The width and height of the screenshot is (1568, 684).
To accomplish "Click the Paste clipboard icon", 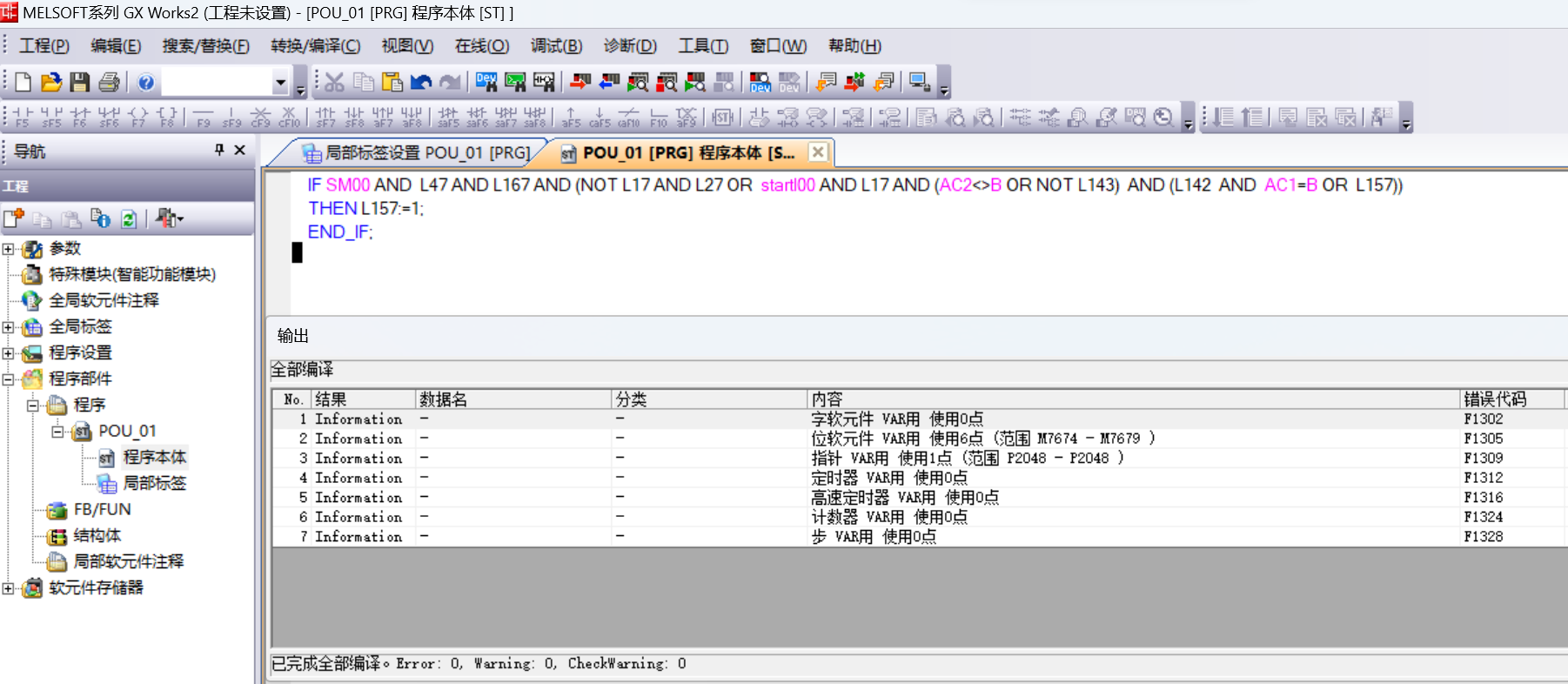I will (392, 83).
